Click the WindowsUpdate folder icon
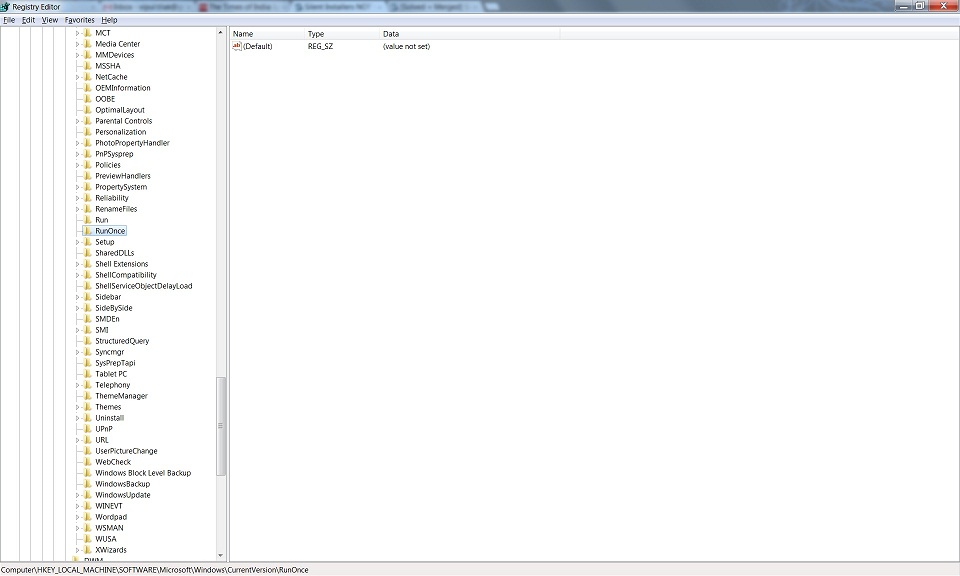The image size is (960, 576). point(88,495)
